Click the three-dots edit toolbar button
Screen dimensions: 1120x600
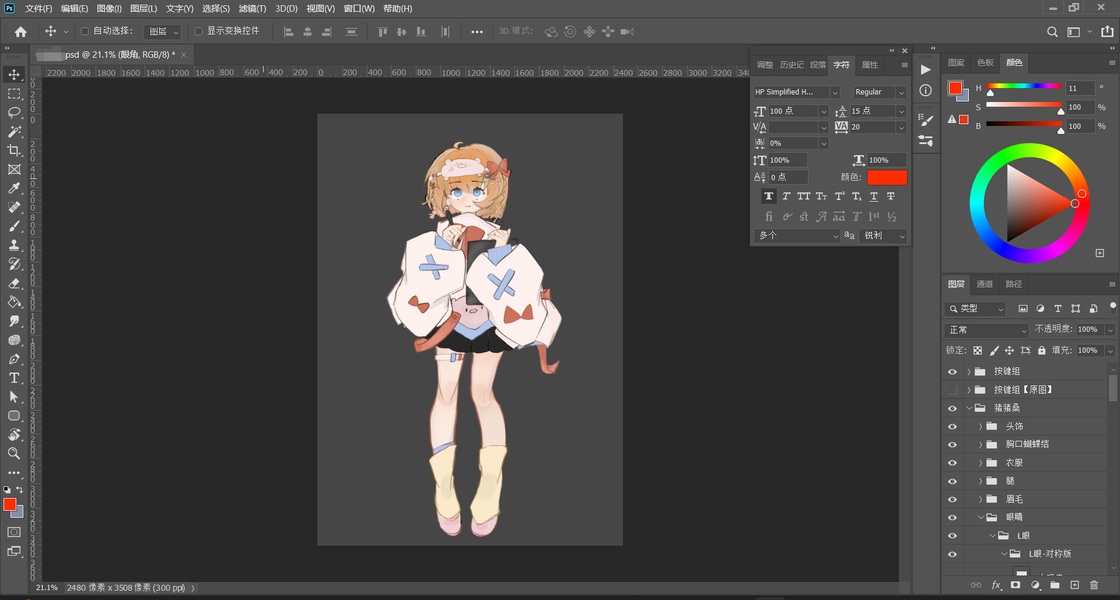point(14,473)
